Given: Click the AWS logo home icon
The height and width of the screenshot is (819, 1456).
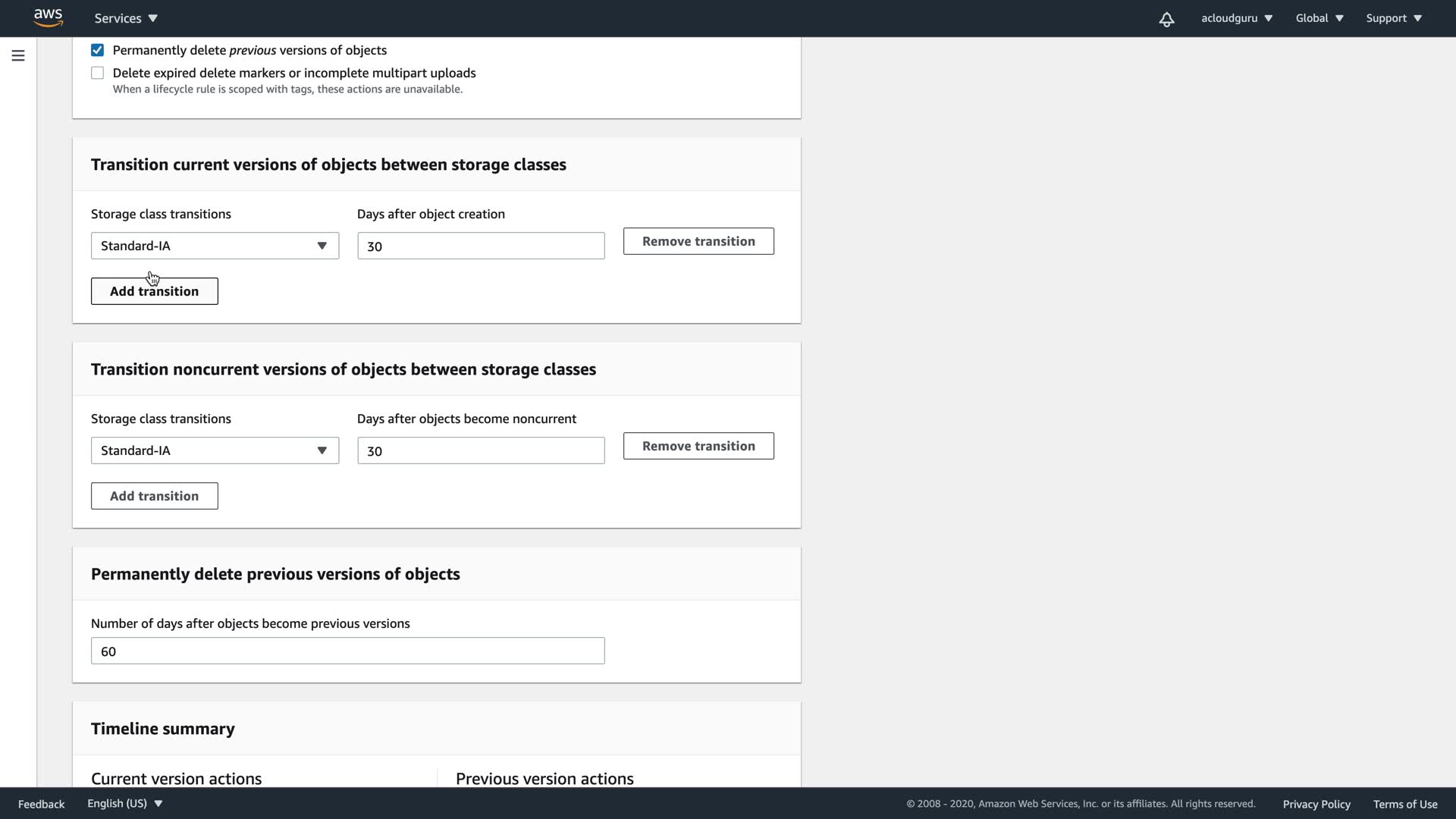Looking at the screenshot, I should pos(48,17).
